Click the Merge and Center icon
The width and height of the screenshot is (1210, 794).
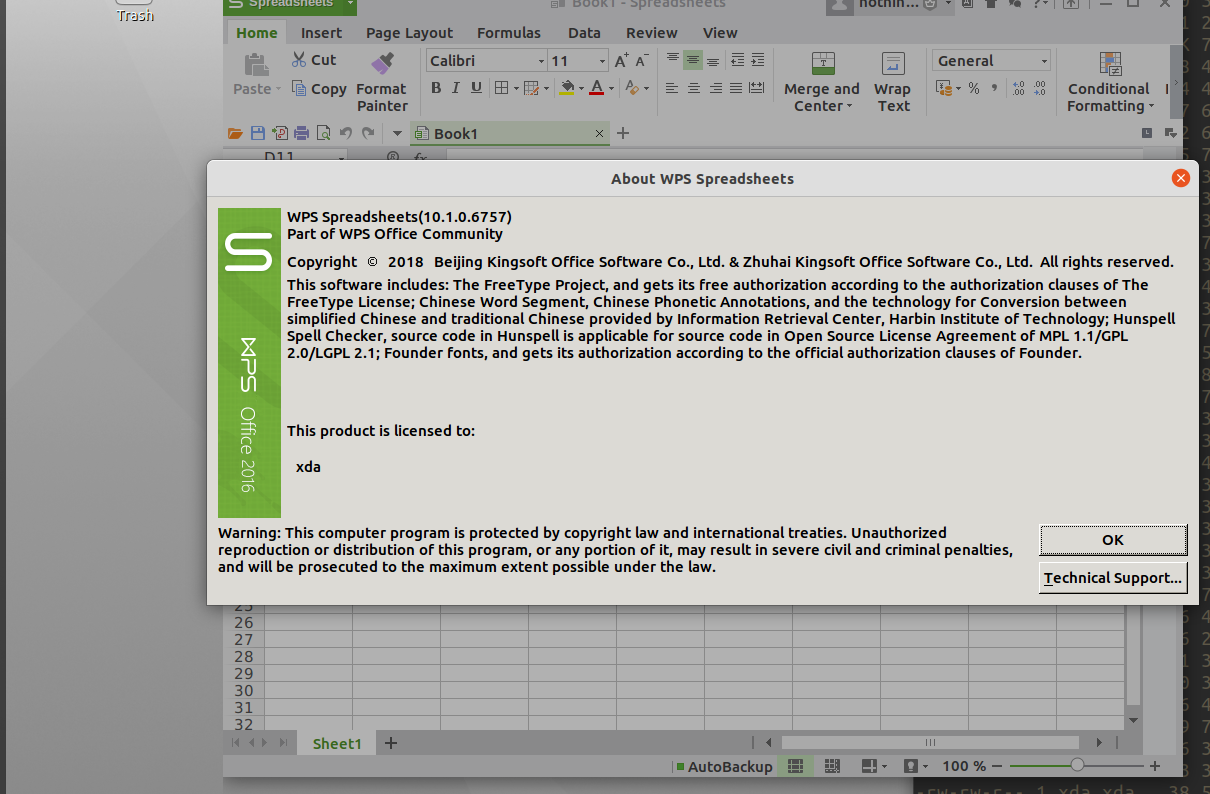pos(822,64)
